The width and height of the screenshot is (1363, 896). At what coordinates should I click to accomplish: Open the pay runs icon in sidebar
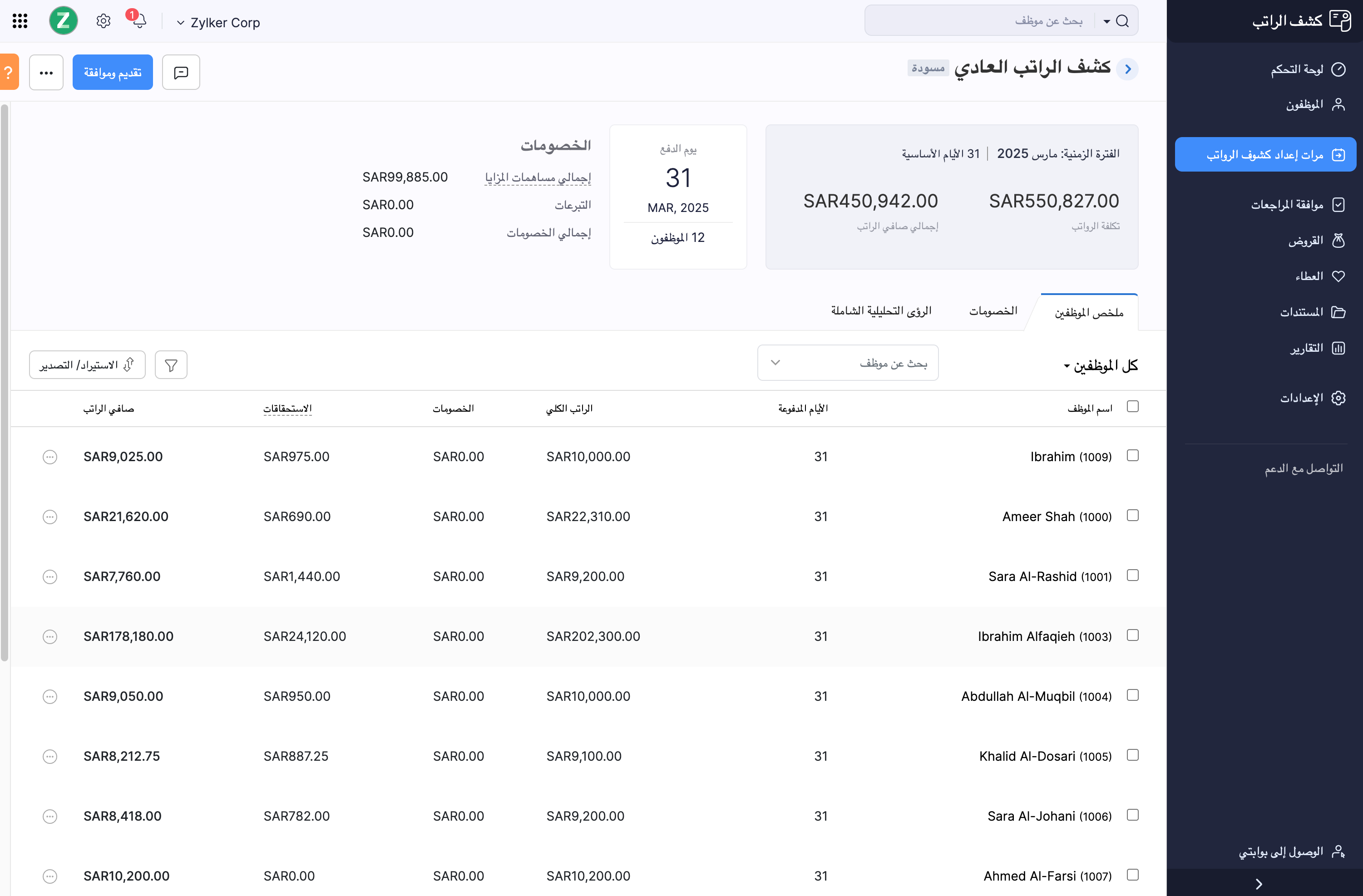(x=1338, y=154)
